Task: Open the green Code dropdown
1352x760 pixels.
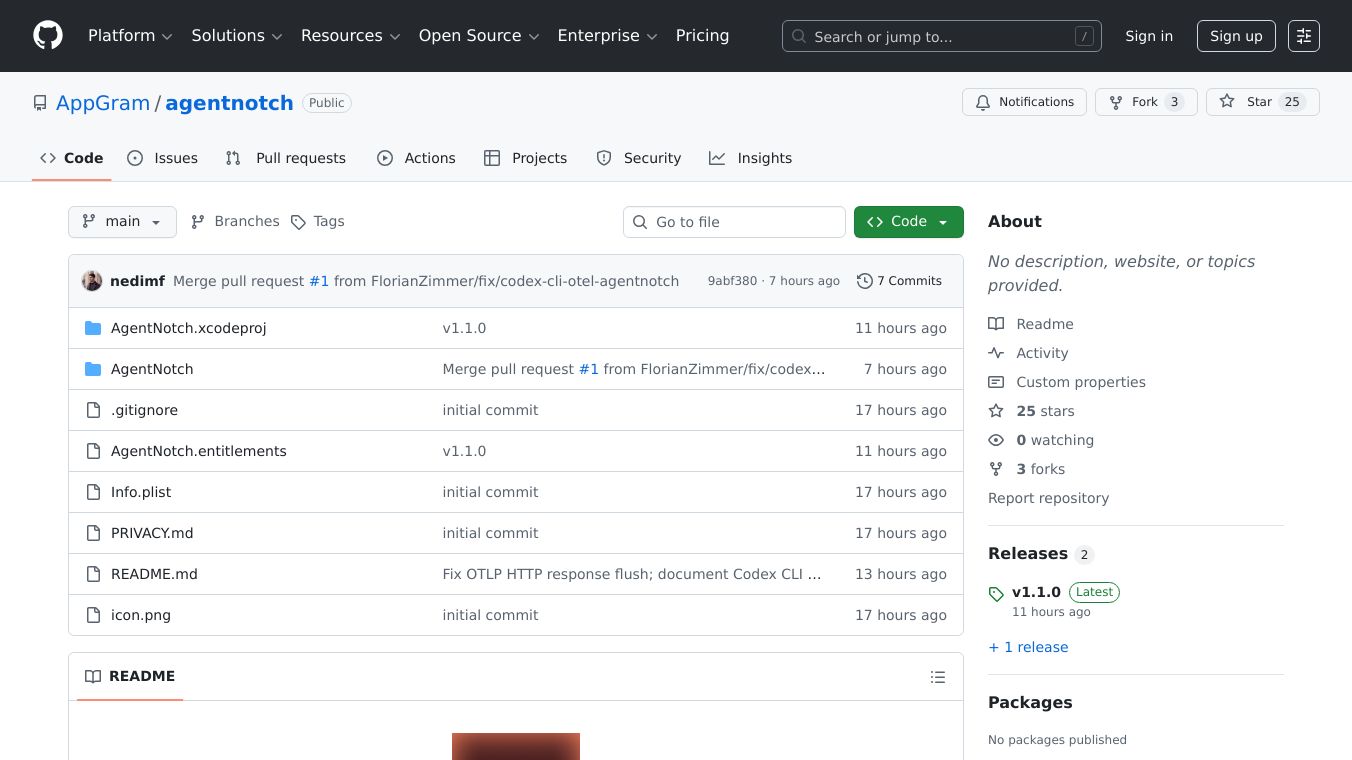Action: (x=908, y=222)
